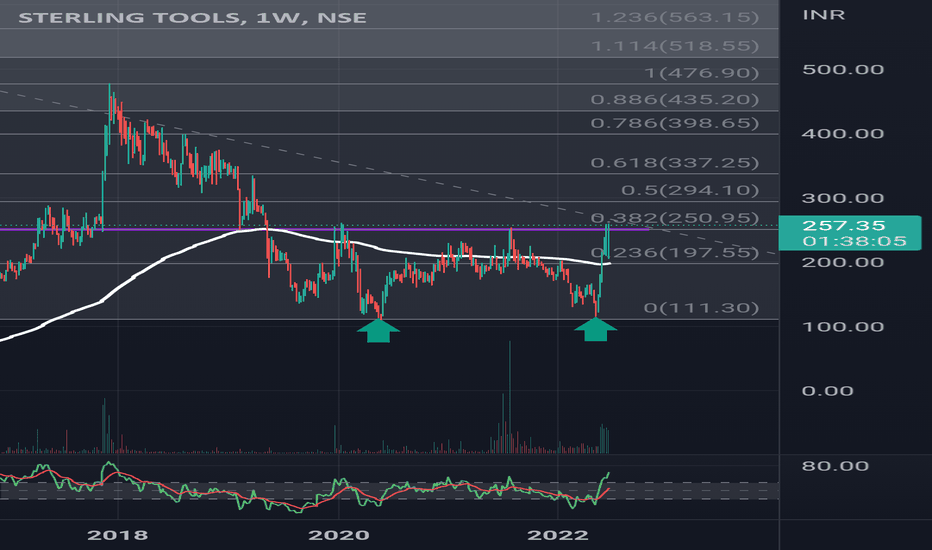The height and width of the screenshot is (550, 932).
Task: Click the 300.00 price axis label
Action: coord(843,198)
